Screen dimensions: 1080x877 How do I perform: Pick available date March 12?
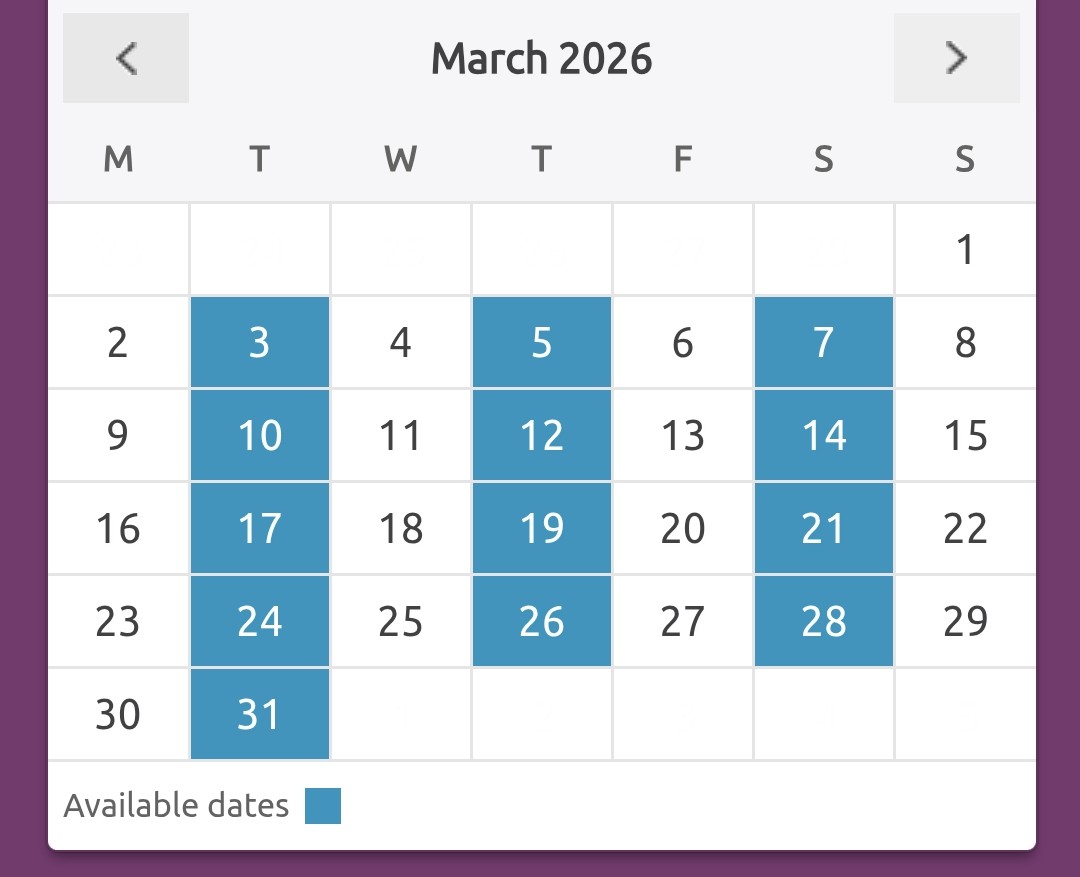point(542,435)
